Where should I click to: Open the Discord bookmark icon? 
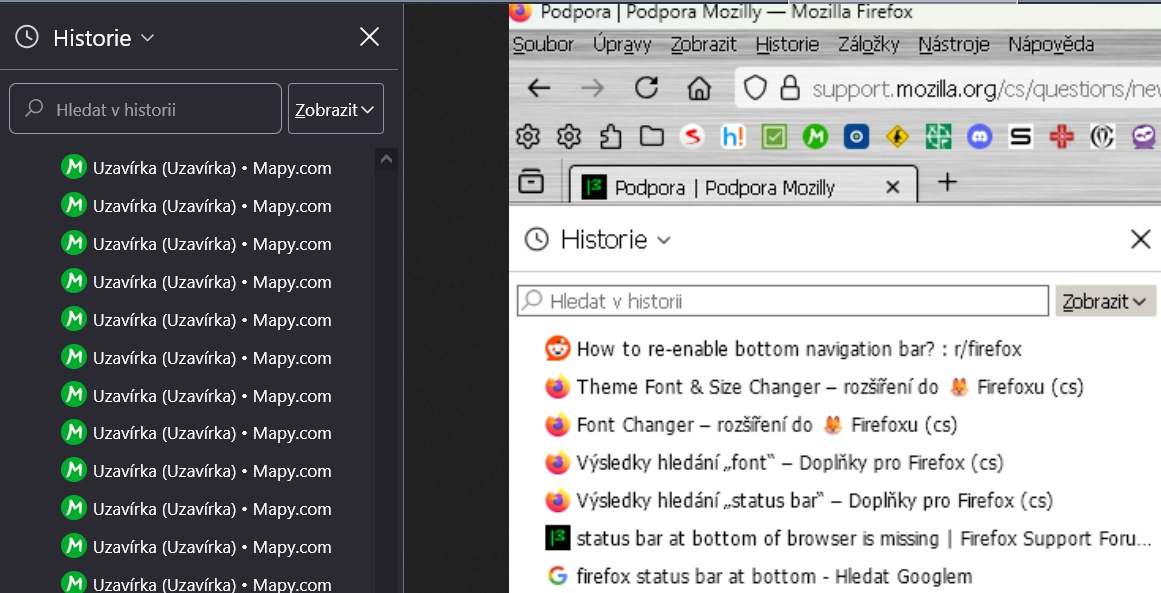980,136
